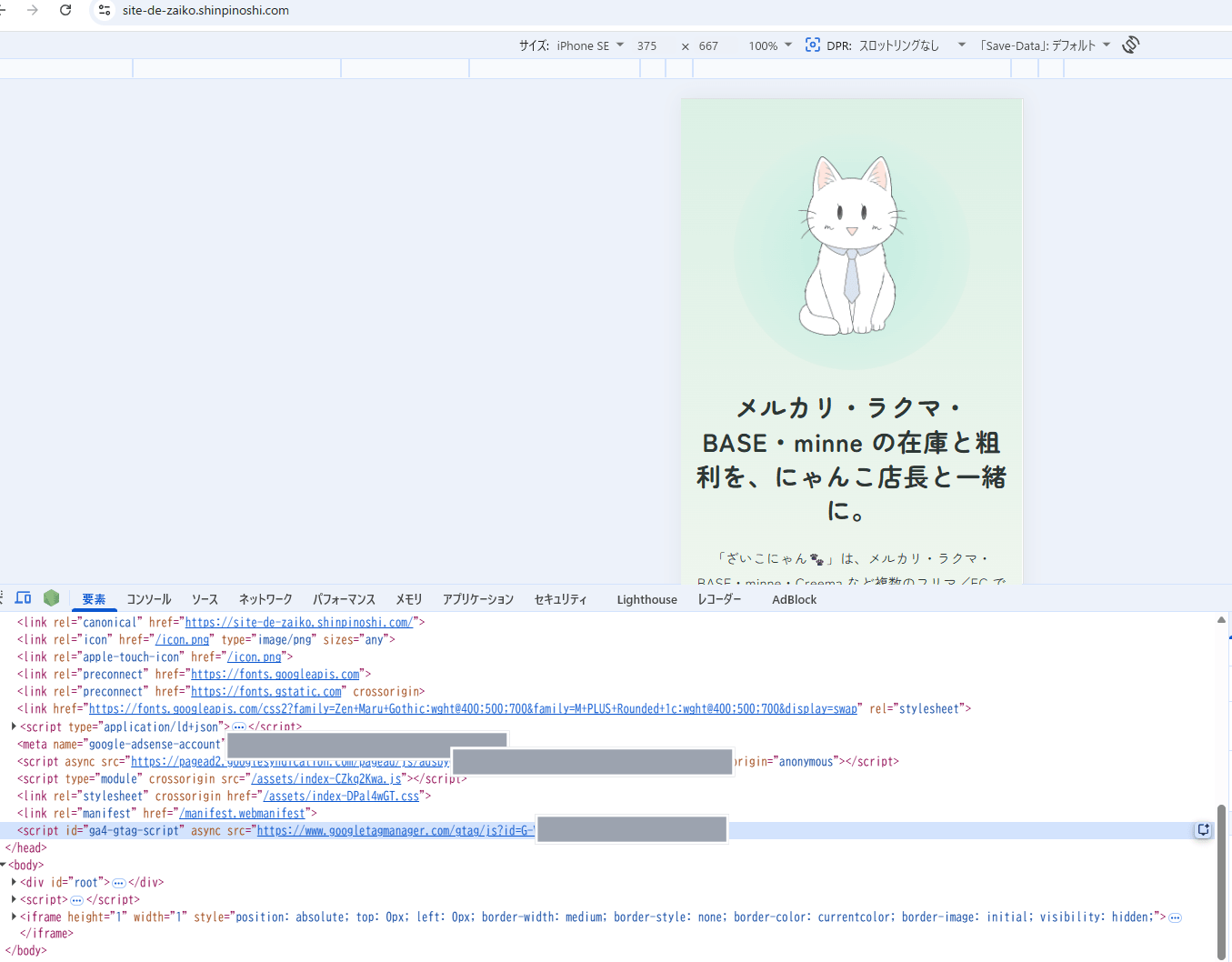Click the DPR capture icon

pos(812,45)
